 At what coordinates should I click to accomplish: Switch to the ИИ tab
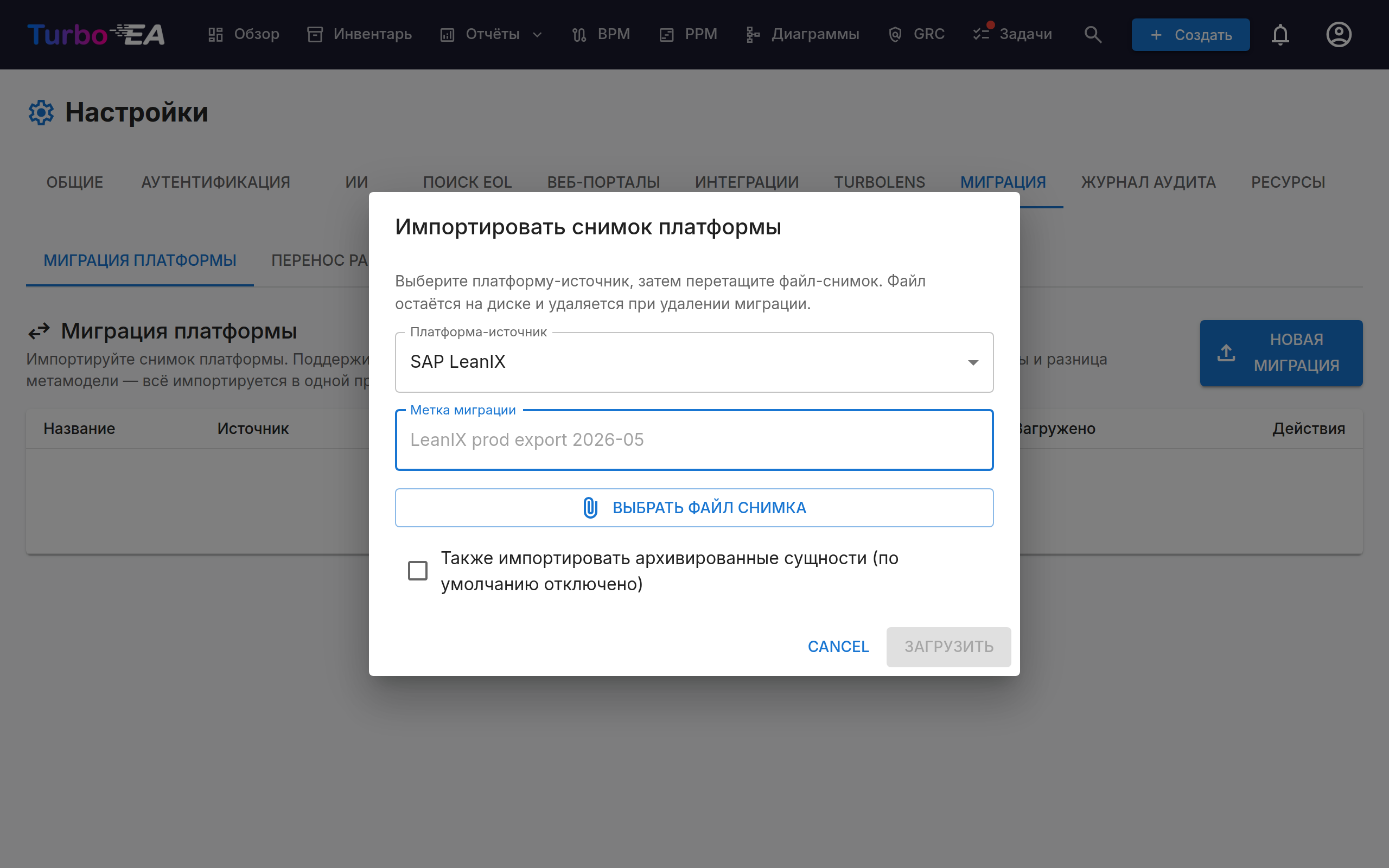click(356, 182)
